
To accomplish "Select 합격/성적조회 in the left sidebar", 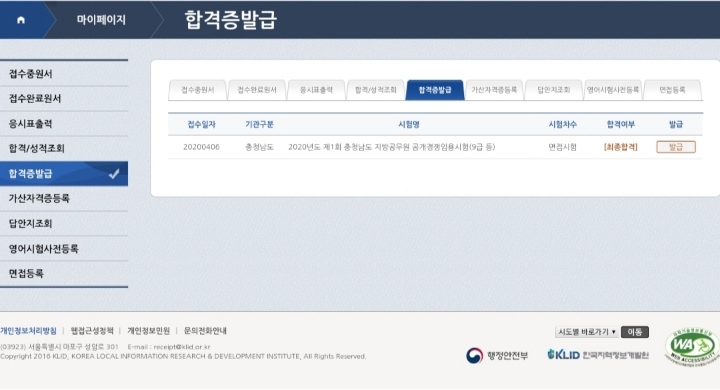I will [x=64, y=148].
